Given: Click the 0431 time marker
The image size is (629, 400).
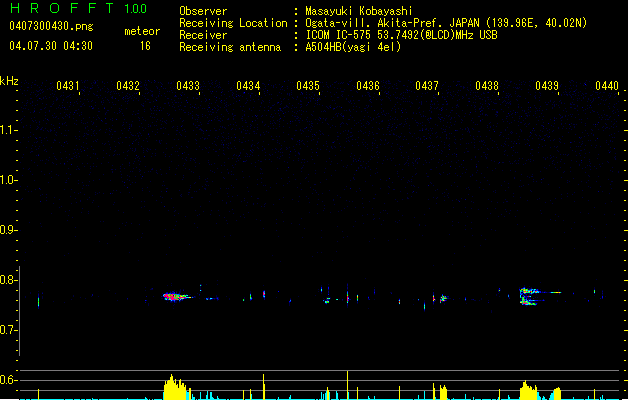Looking at the screenshot, I should (67, 85).
